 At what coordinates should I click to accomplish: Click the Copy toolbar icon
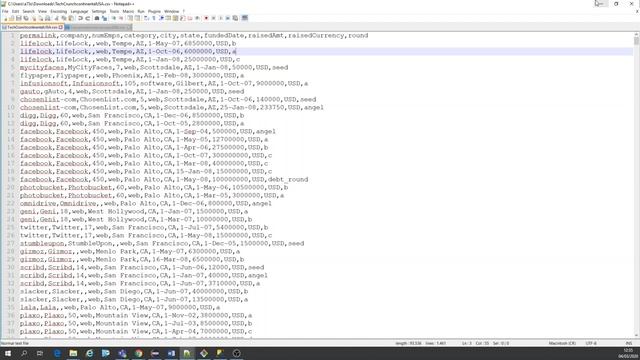click(x=64, y=18)
